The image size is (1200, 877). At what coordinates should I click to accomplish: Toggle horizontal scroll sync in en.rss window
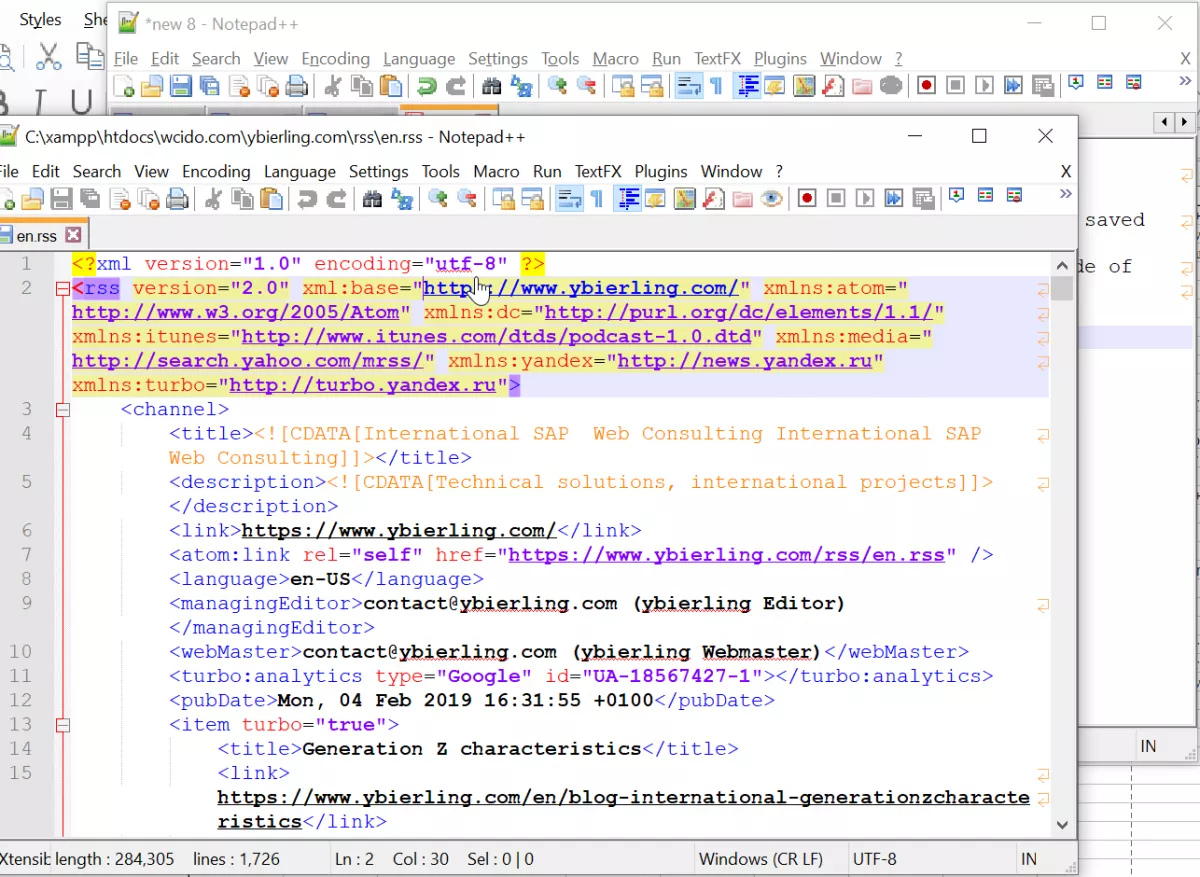[531, 199]
